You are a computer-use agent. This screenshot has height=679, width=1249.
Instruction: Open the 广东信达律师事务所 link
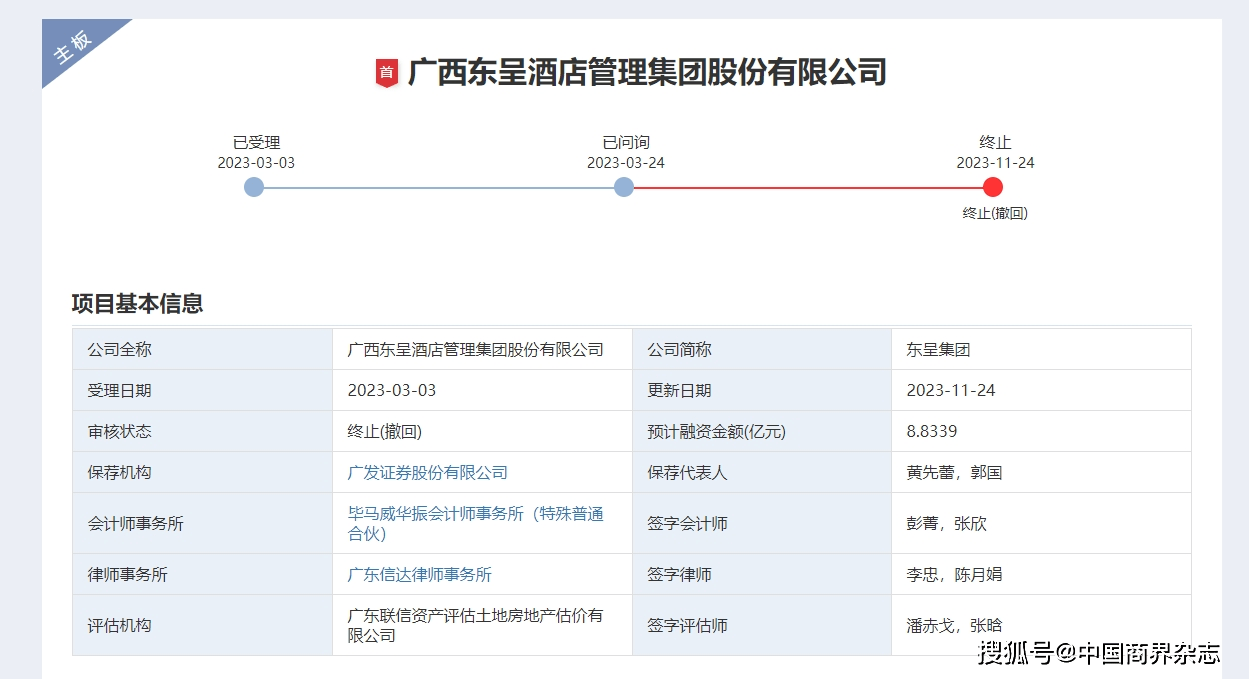click(420, 574)
